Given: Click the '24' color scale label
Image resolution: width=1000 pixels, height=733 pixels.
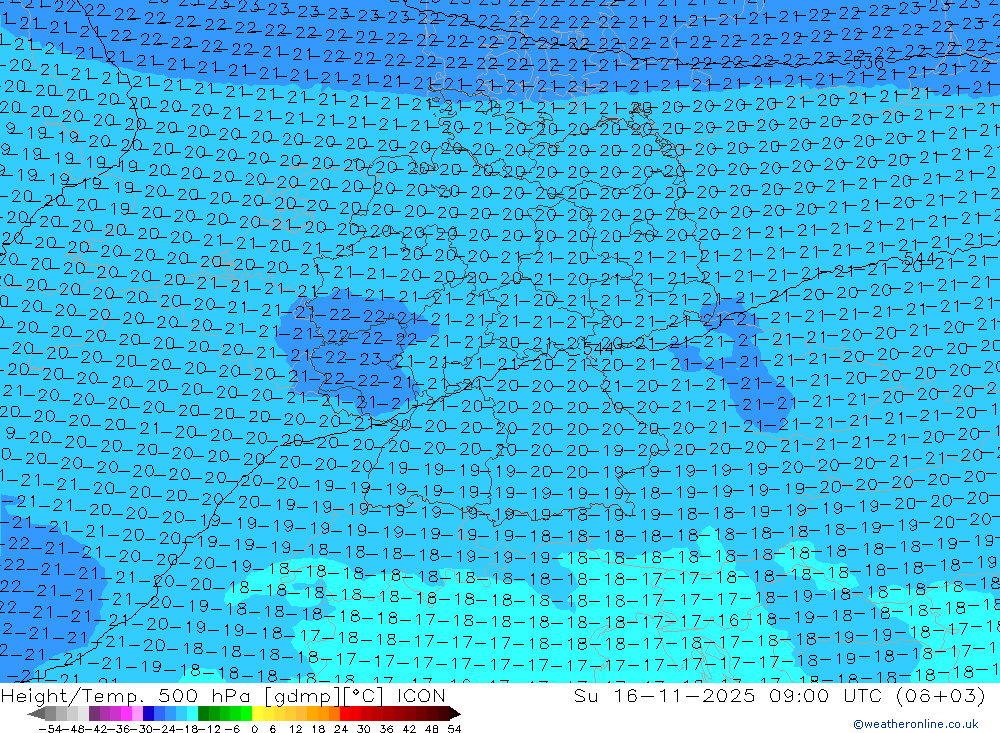Looking at the screenshot, I should (x=341, y=729).
